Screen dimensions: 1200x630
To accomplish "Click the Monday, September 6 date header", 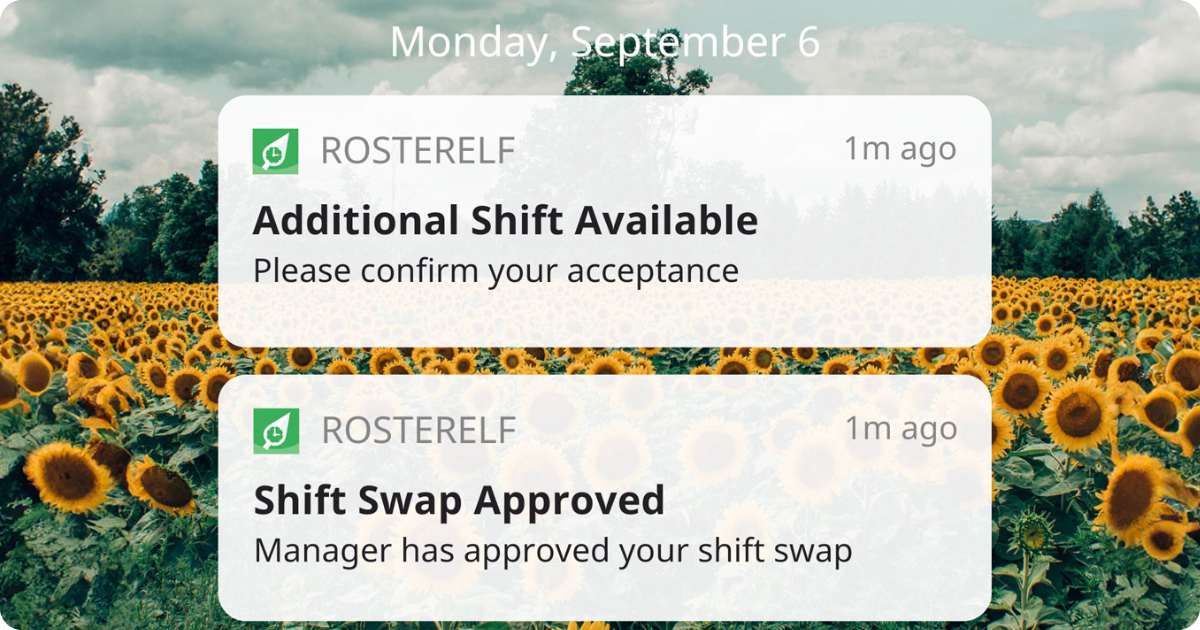I will click(605, 43).
